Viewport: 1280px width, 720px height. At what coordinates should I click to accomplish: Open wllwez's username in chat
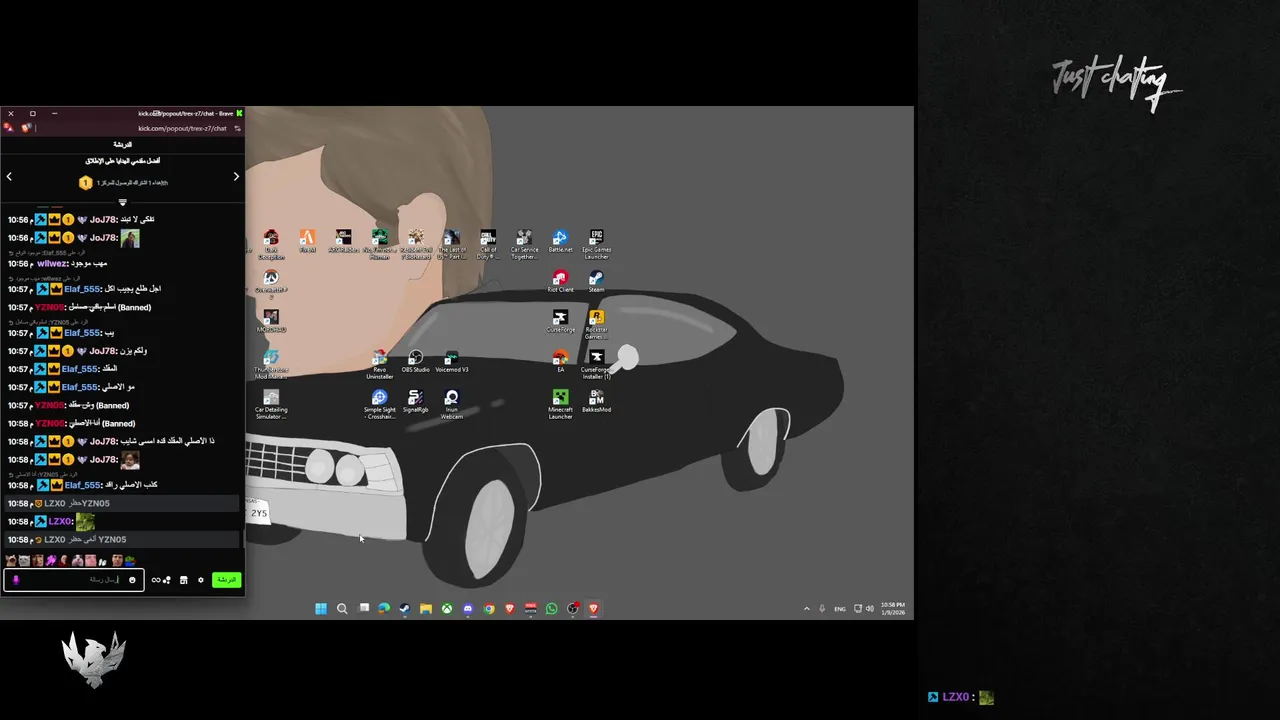(x=50, y=264)
